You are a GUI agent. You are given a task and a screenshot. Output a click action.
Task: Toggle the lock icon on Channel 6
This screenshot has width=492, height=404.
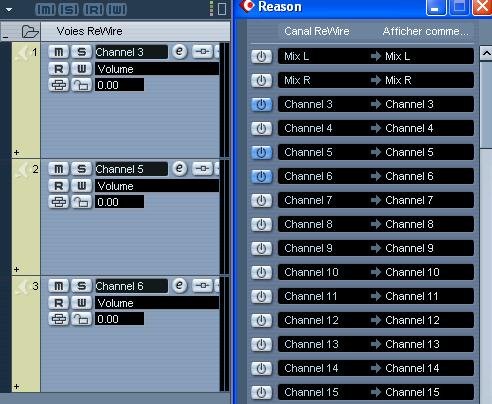coord(81,319)
